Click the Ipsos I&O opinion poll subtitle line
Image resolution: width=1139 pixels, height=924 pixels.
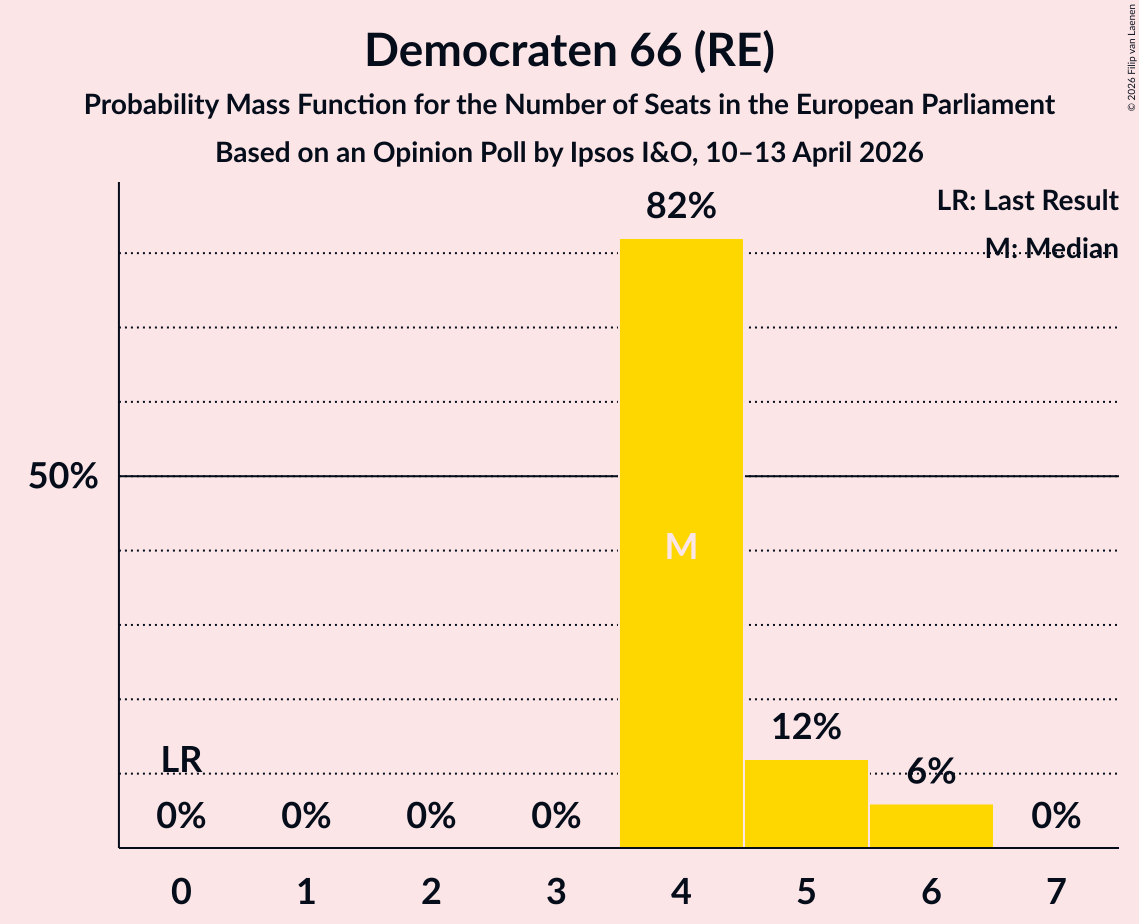click(569, 153)
